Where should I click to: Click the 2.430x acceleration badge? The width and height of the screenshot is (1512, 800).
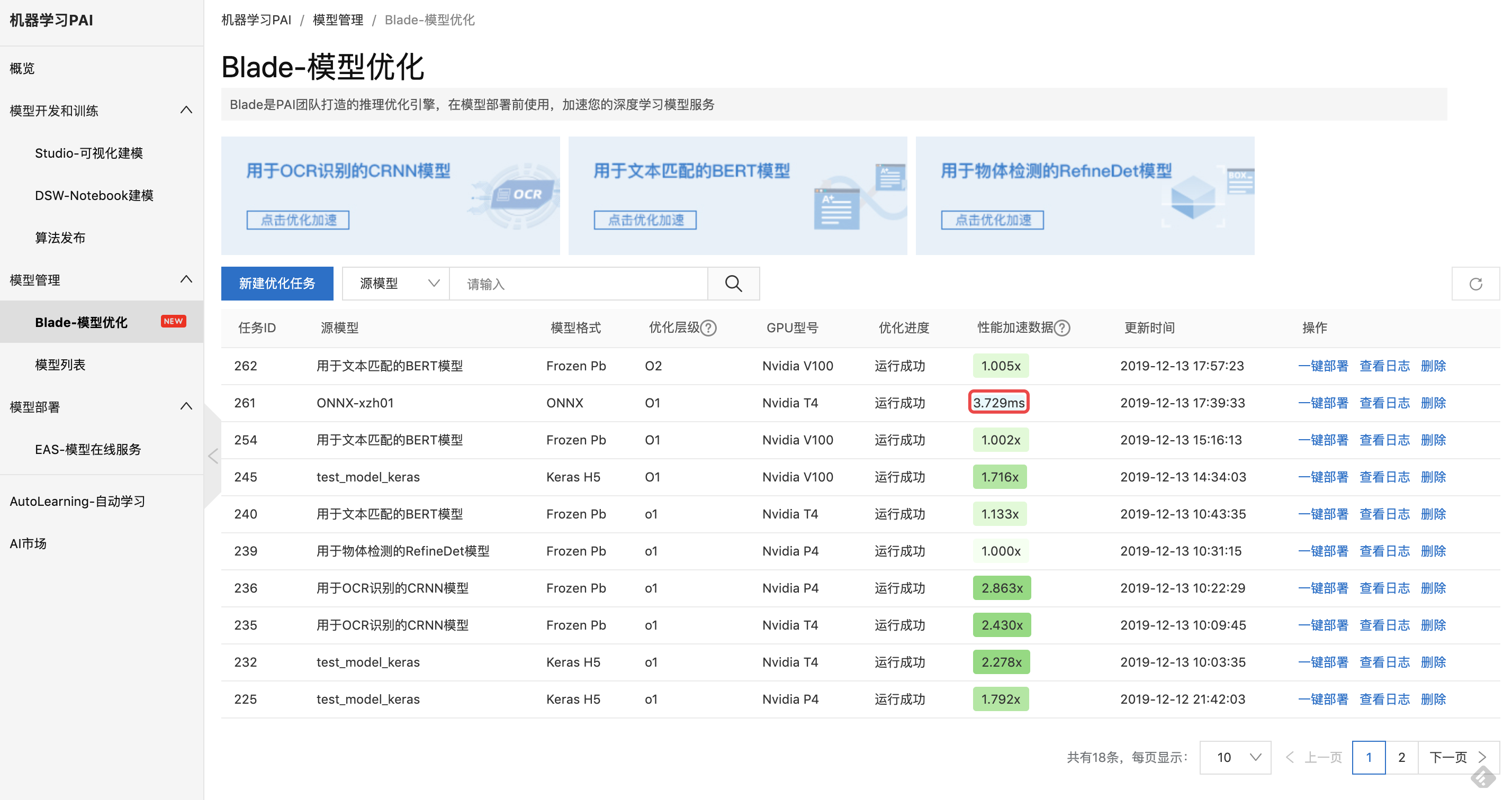(x=1001, y=625)
